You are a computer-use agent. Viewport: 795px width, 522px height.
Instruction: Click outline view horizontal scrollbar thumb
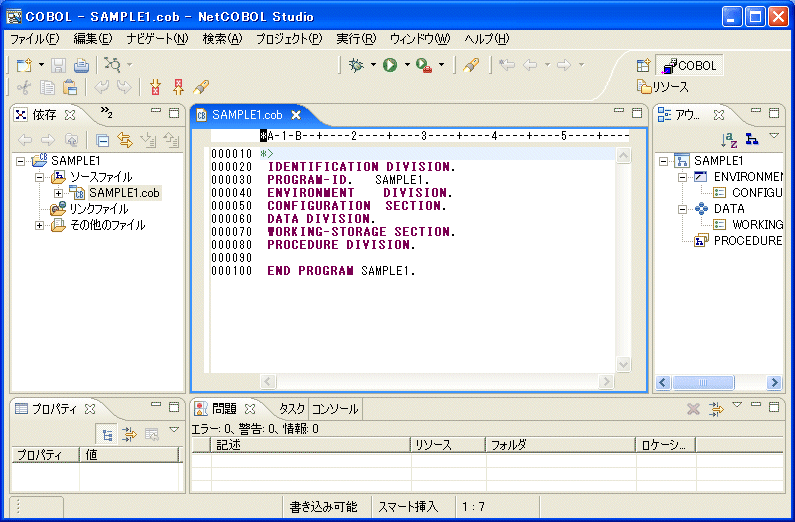coord(703,383)
